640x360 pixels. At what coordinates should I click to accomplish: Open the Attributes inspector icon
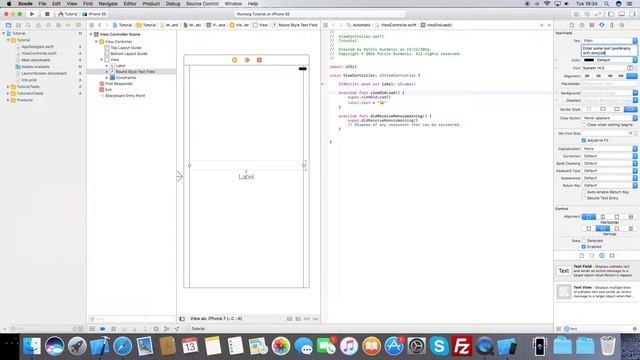point(602,25)
